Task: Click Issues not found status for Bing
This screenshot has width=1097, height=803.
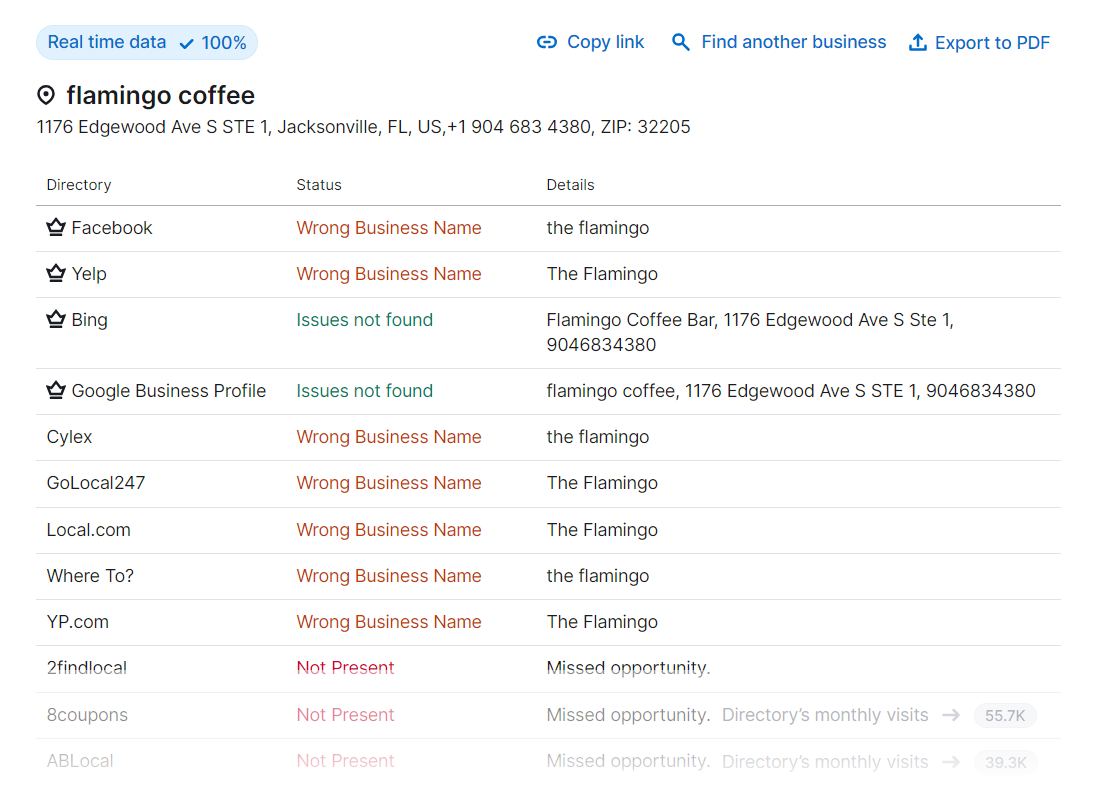Action: click(x=365, y=320)
